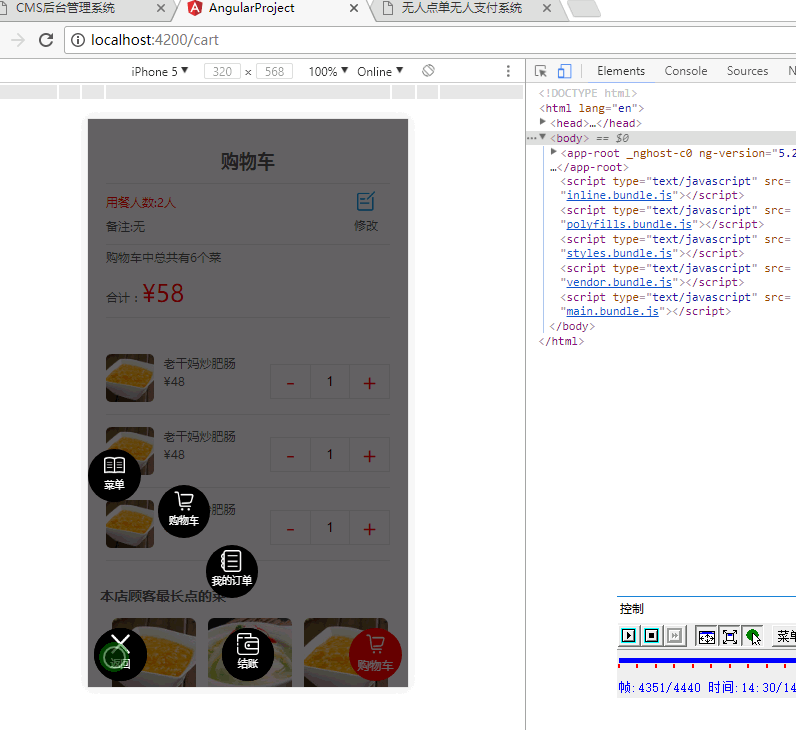
Task: Click the site info icon in address bar
Action: 78,40
